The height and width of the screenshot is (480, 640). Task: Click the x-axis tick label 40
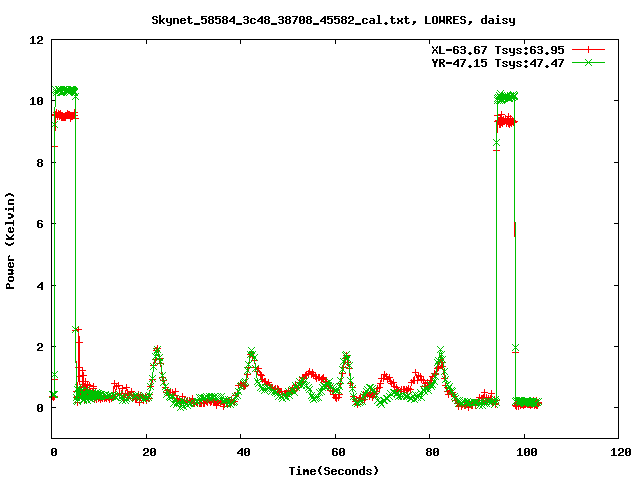point(244,452)
